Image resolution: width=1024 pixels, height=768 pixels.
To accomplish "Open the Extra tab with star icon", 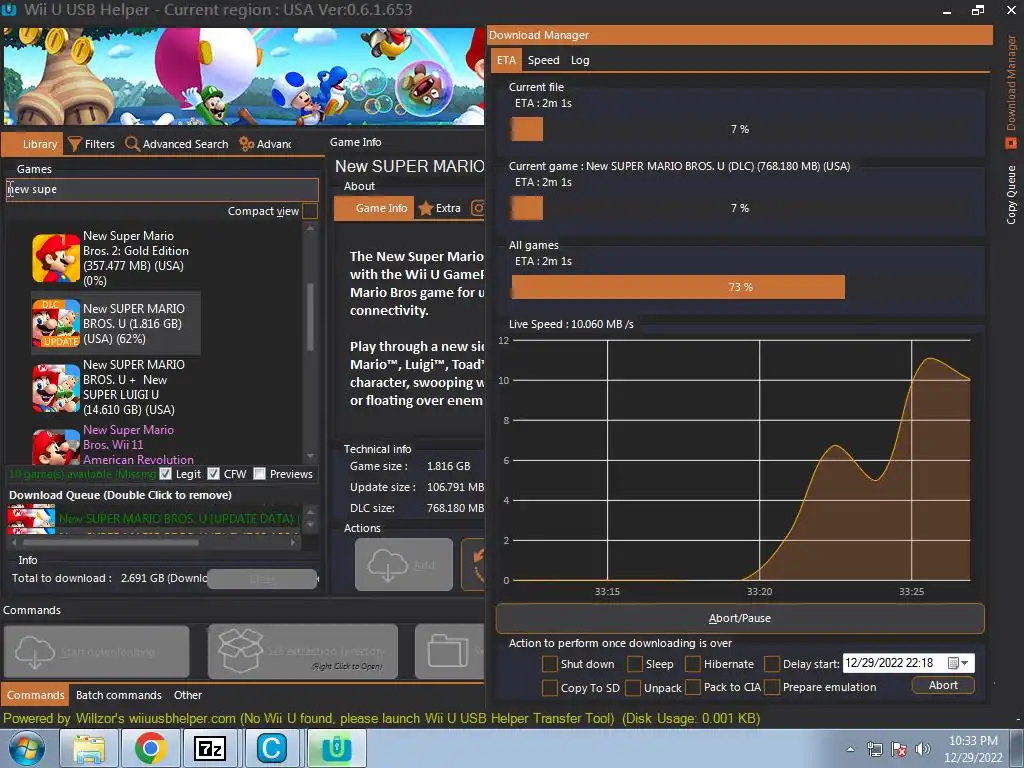I will click(440, 208).
